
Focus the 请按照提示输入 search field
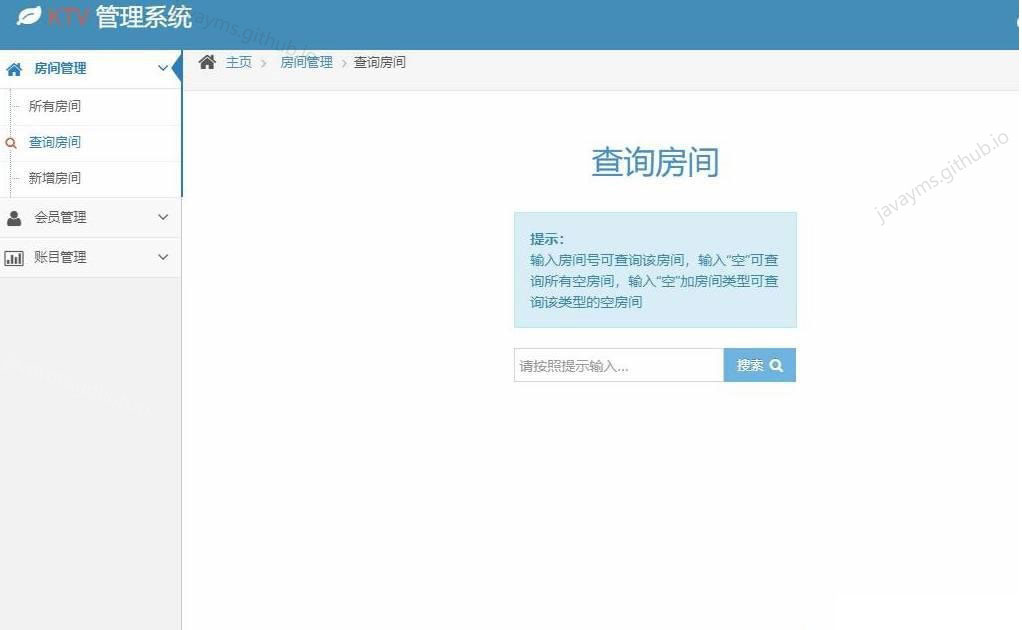pyautogui.click(x=619, y=365)
